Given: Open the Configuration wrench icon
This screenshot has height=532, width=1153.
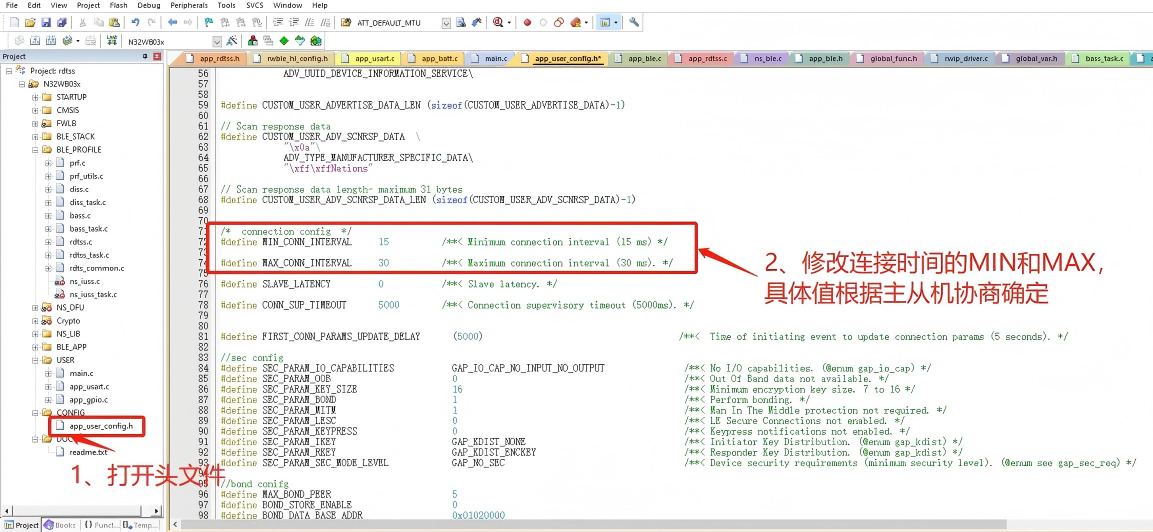Looking at the screenshot, I should (634, 22).
